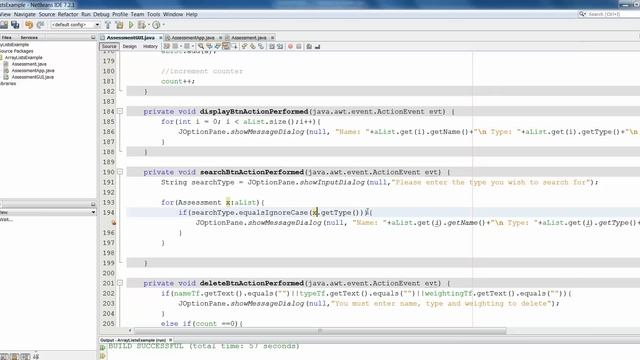Open the Refactor menu
The width and height of the screenshot is (640, 360).
[x=68, y=14]
